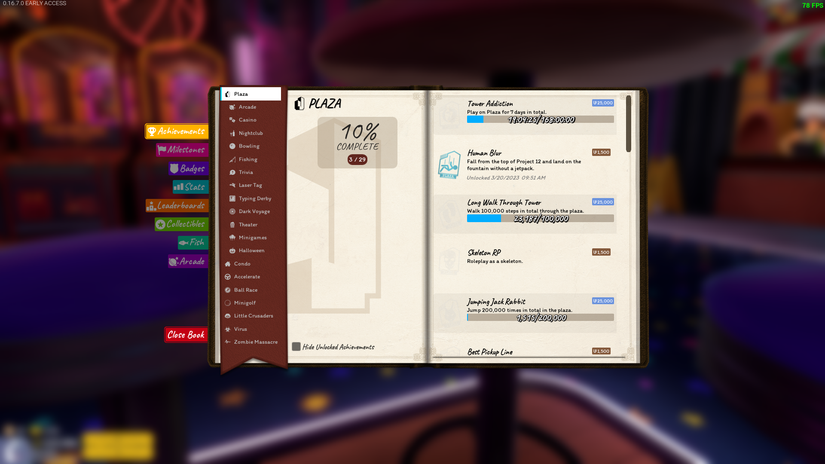The image size is (825, 464).
Task: Open the Fishing achievements category
Action: (247, 159)
